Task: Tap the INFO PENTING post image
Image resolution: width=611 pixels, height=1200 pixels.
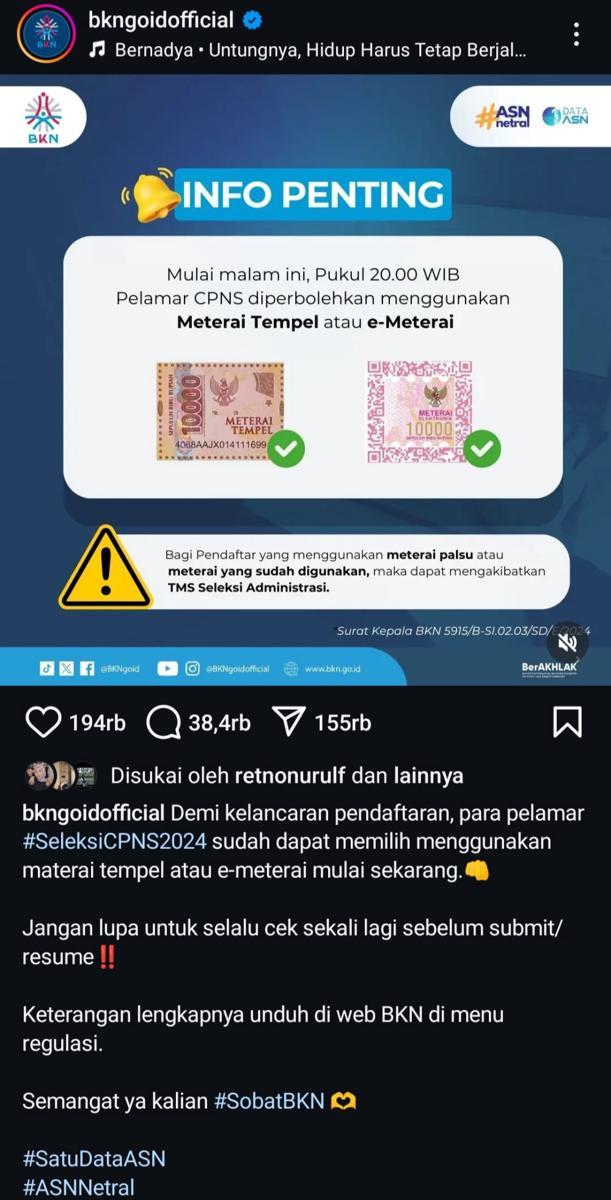Action: pos(305,380)
